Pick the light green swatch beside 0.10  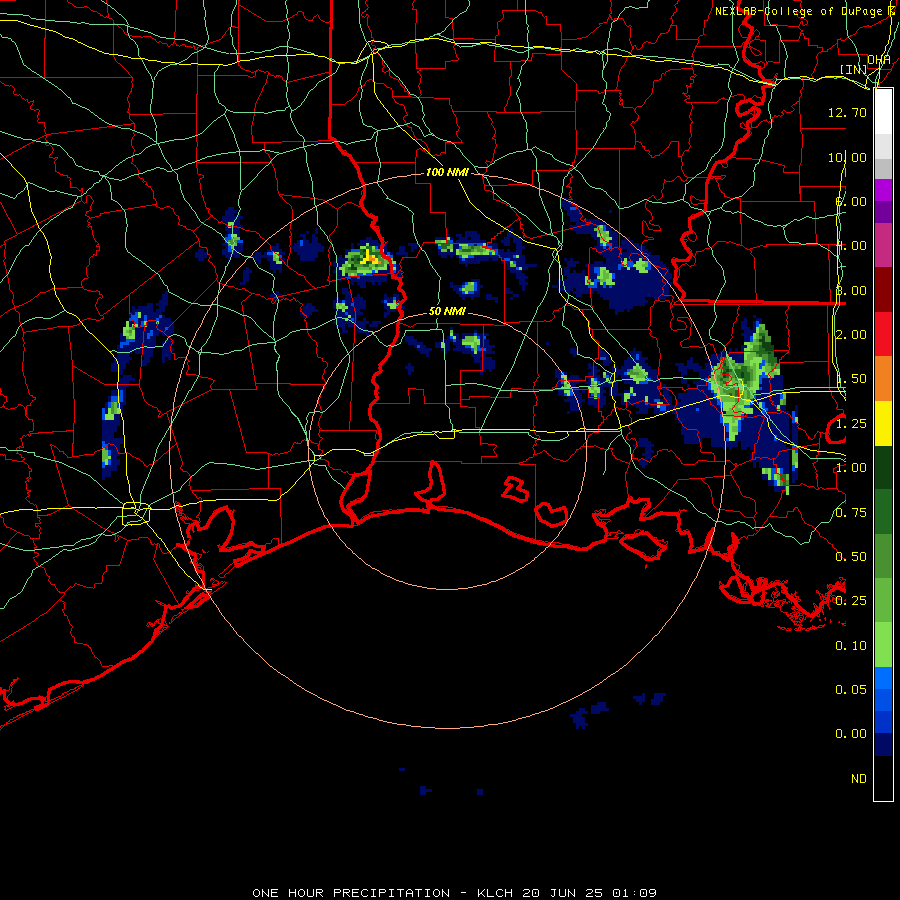tap(883, 645)
